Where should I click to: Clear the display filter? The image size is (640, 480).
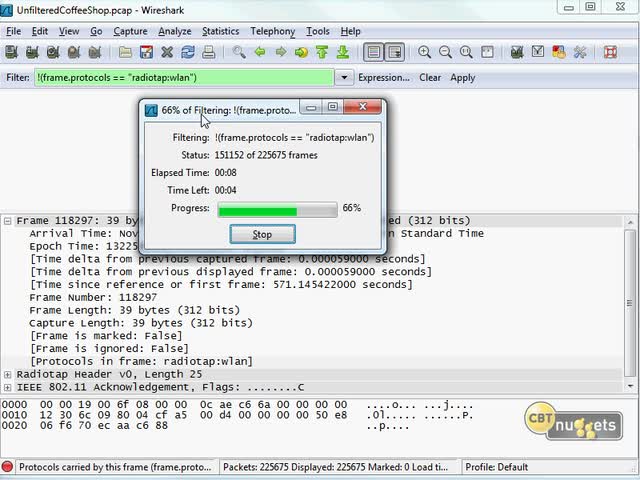coord(430,78)
